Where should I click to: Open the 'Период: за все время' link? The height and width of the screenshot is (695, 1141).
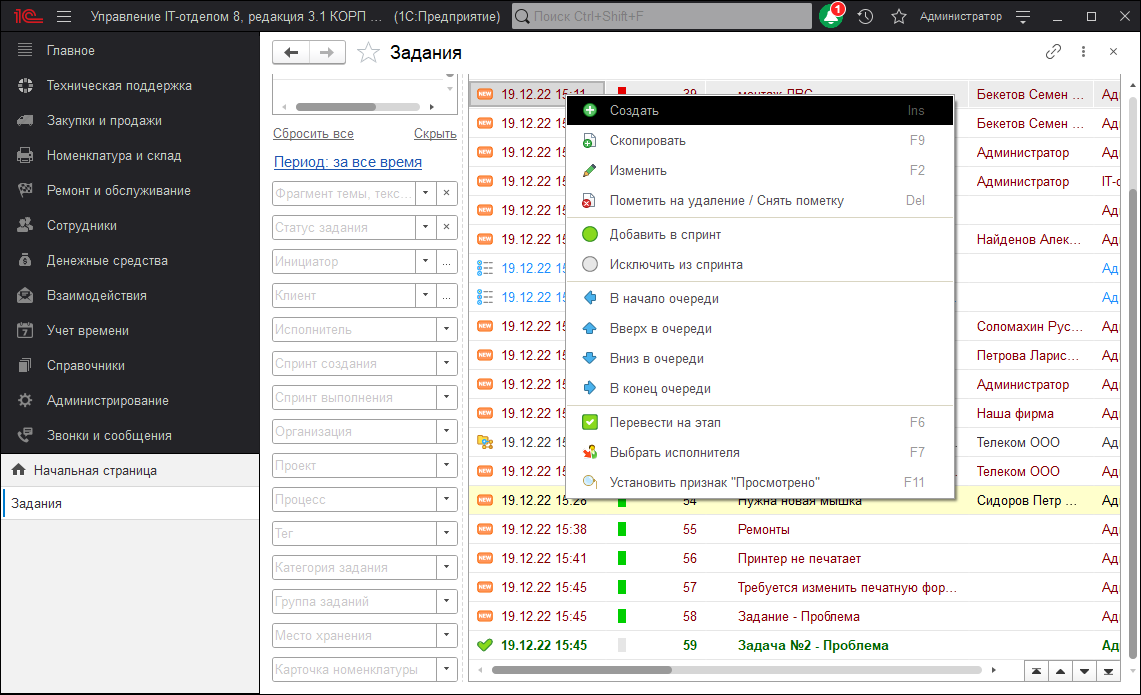[x=347, y=162]
